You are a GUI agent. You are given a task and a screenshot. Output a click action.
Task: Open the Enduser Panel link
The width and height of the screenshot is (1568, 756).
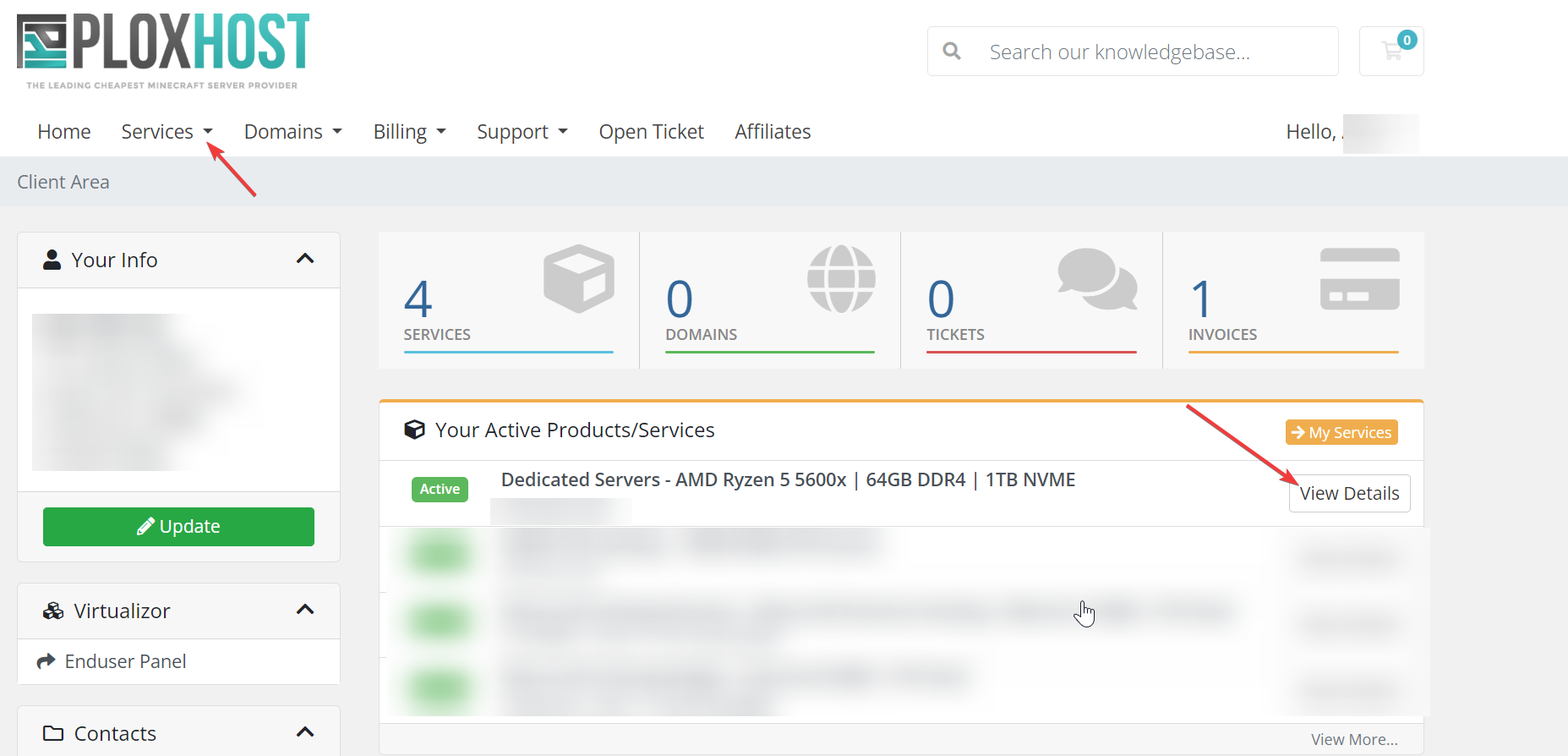(x=125, y=661)
